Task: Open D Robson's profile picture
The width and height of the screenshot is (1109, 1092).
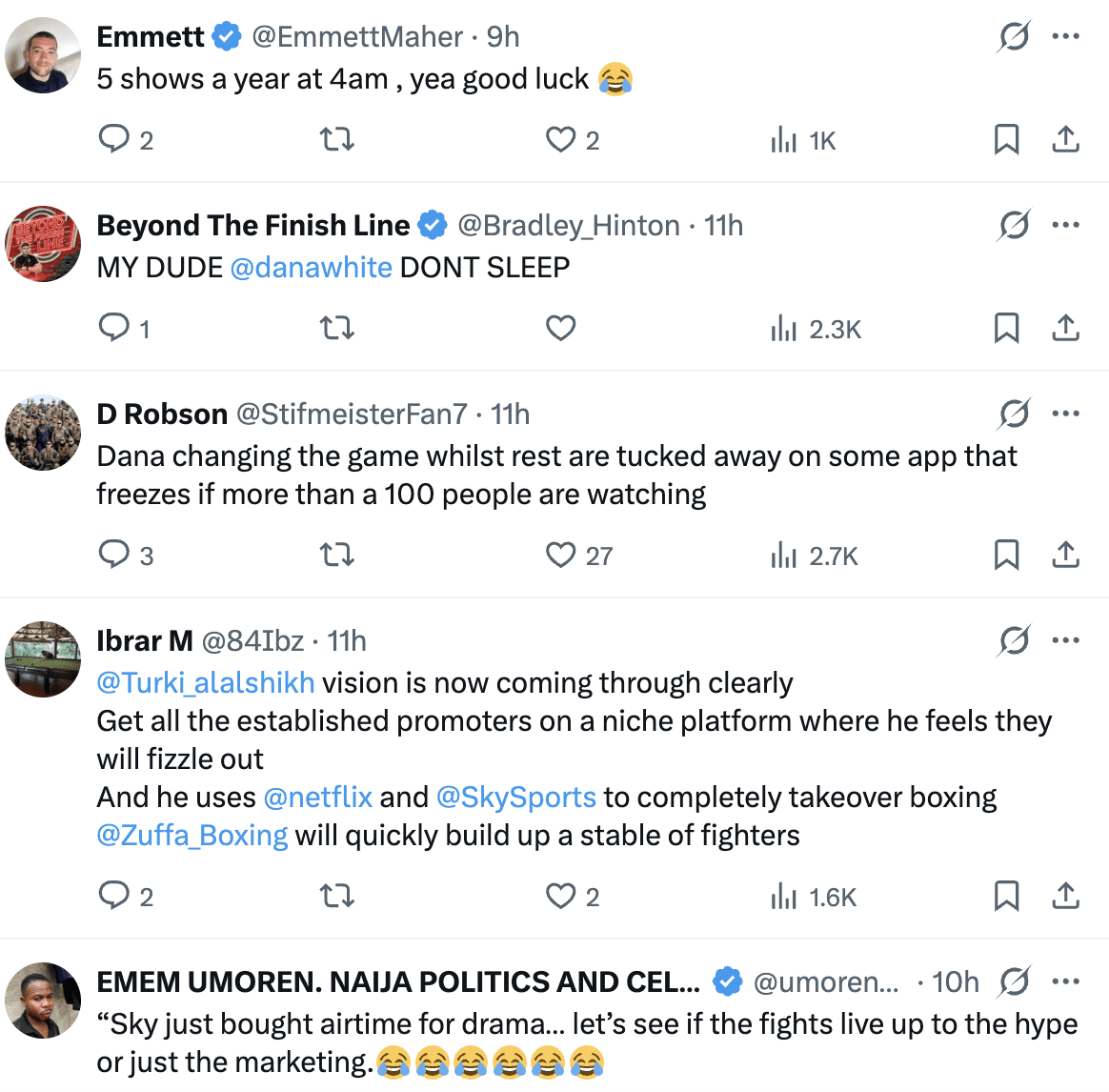Action: click(43, 433)
